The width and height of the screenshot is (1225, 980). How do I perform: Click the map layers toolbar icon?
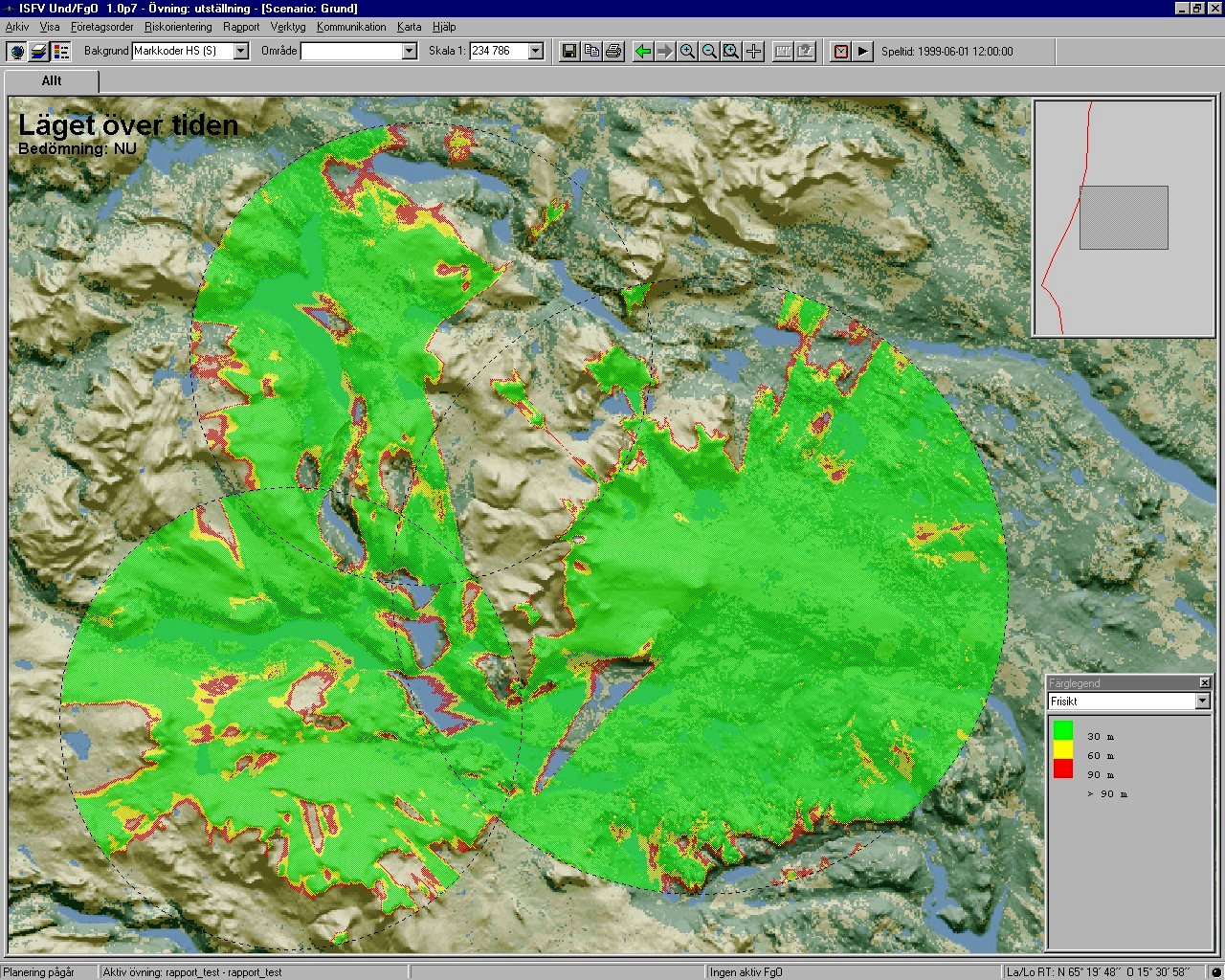coord(39,51)
